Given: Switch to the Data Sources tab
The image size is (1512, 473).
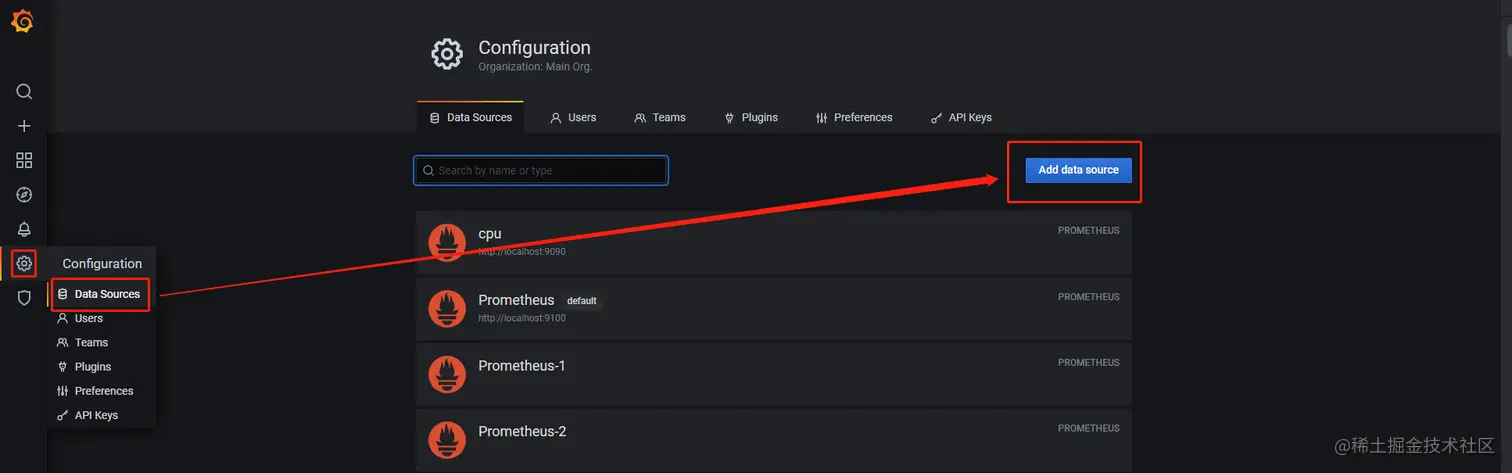Looking at the screenshot, I should tap(470, 118).
